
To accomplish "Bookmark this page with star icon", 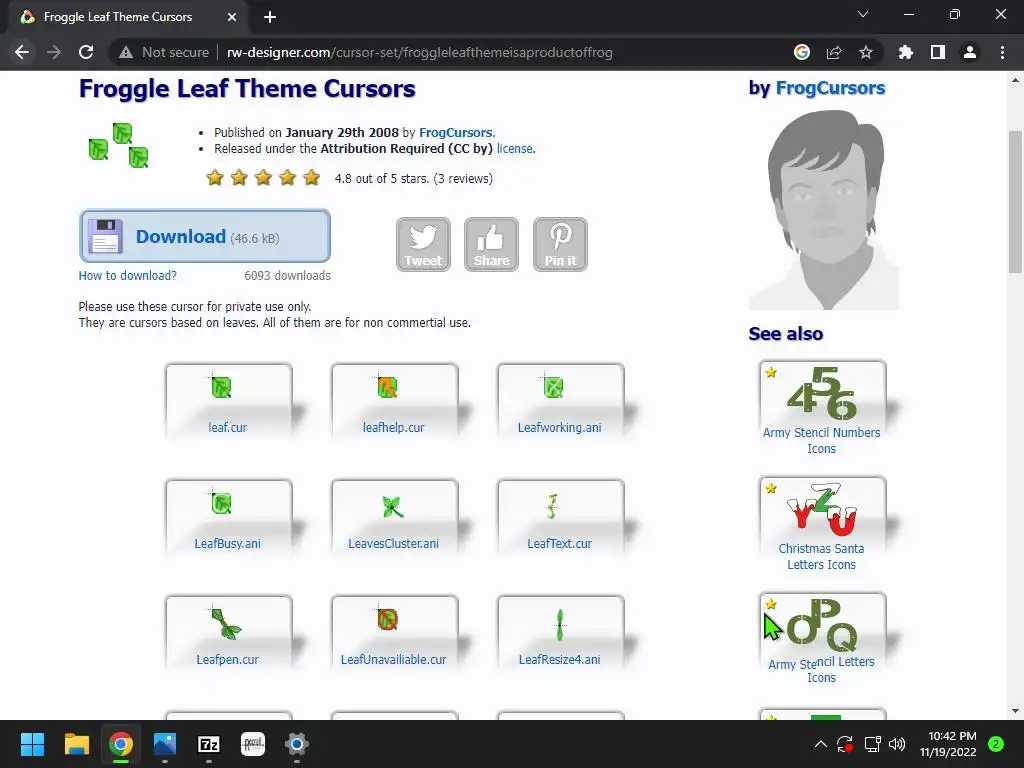I will 866,52.
